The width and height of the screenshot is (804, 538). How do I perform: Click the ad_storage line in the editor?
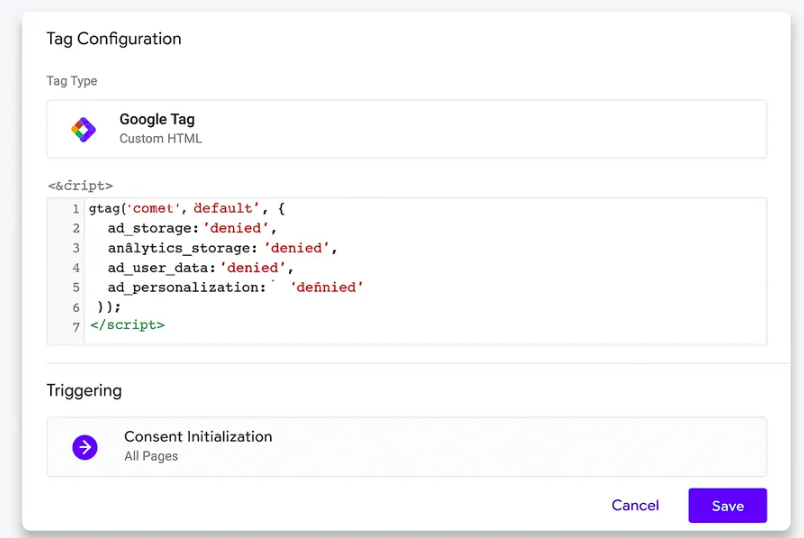(x=192, y=228)
